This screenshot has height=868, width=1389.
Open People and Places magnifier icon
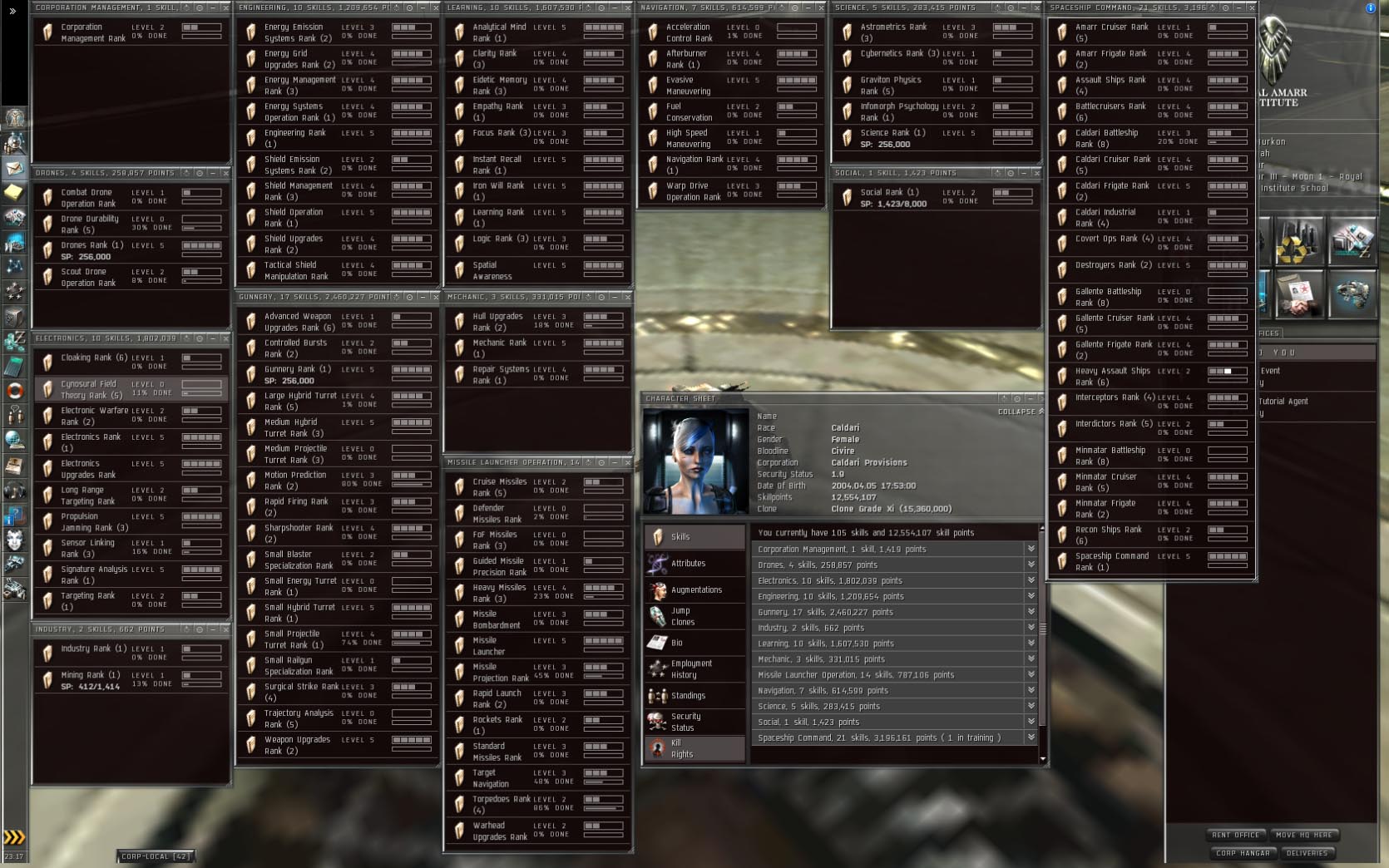click(x=14, y=143)
